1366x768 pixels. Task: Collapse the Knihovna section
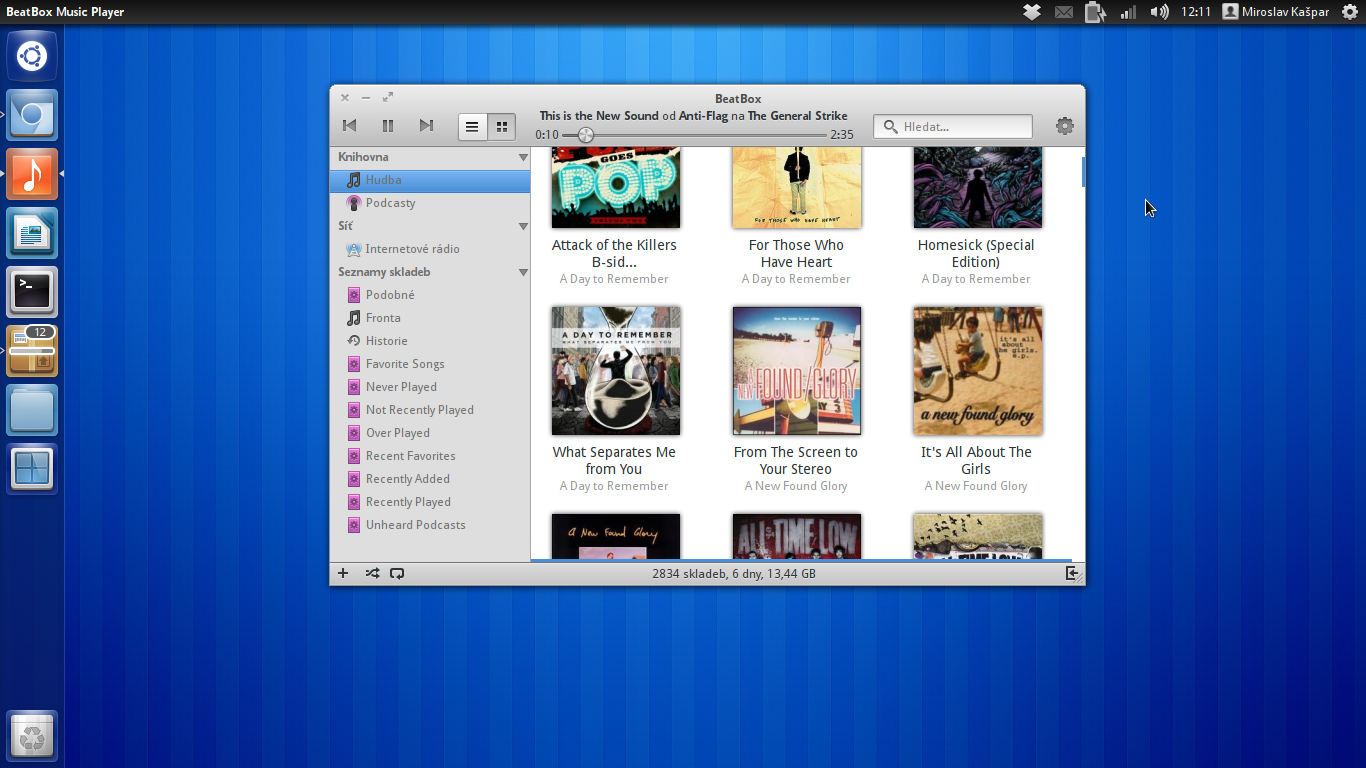(x=523, y=158)
